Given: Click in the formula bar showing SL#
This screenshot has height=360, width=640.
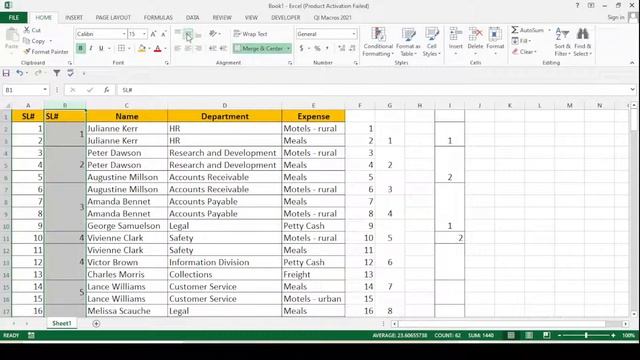Looking at the screenshot, I should (373, 90).
